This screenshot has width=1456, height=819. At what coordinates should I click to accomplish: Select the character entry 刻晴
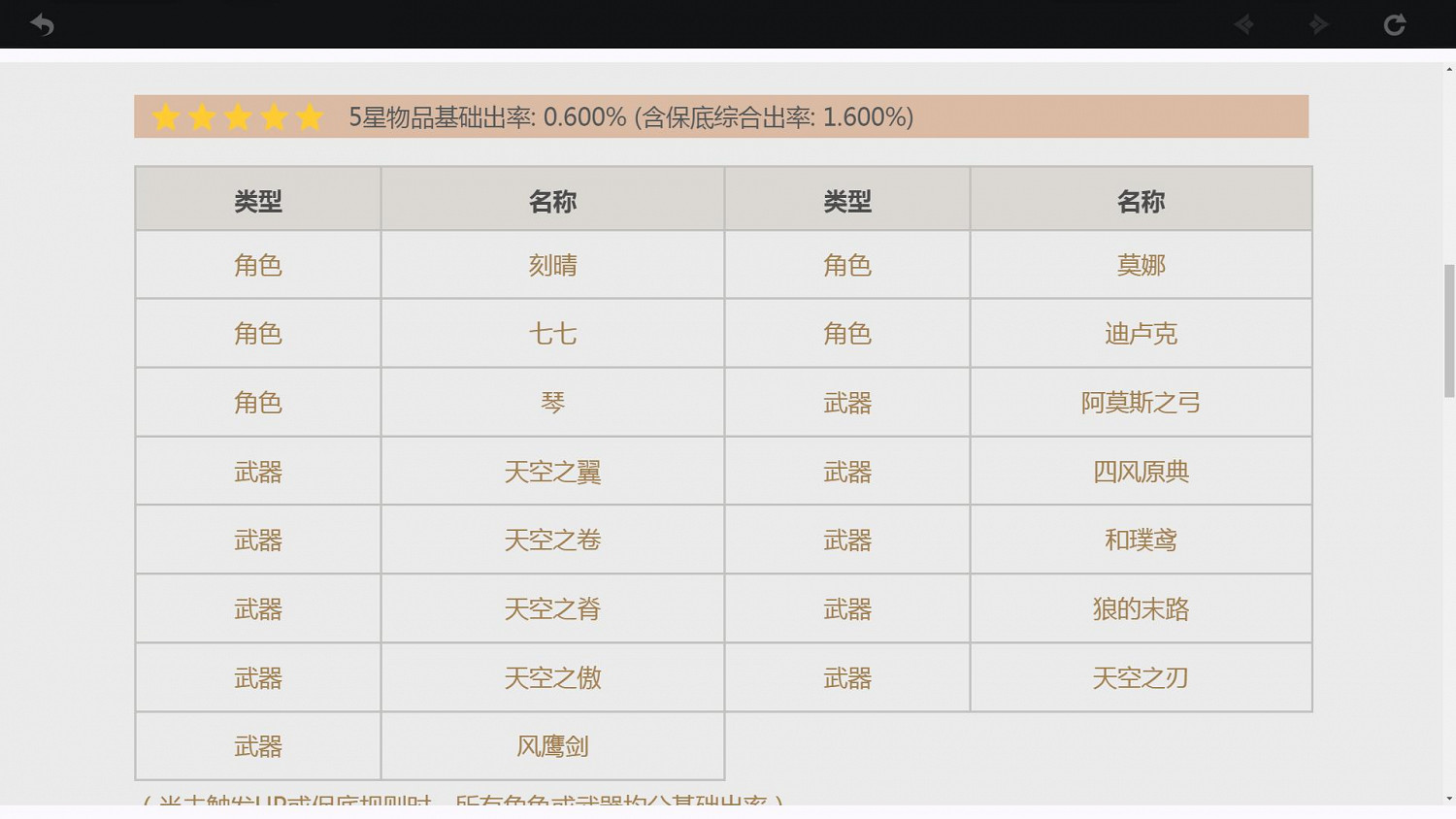pos(552,264)
